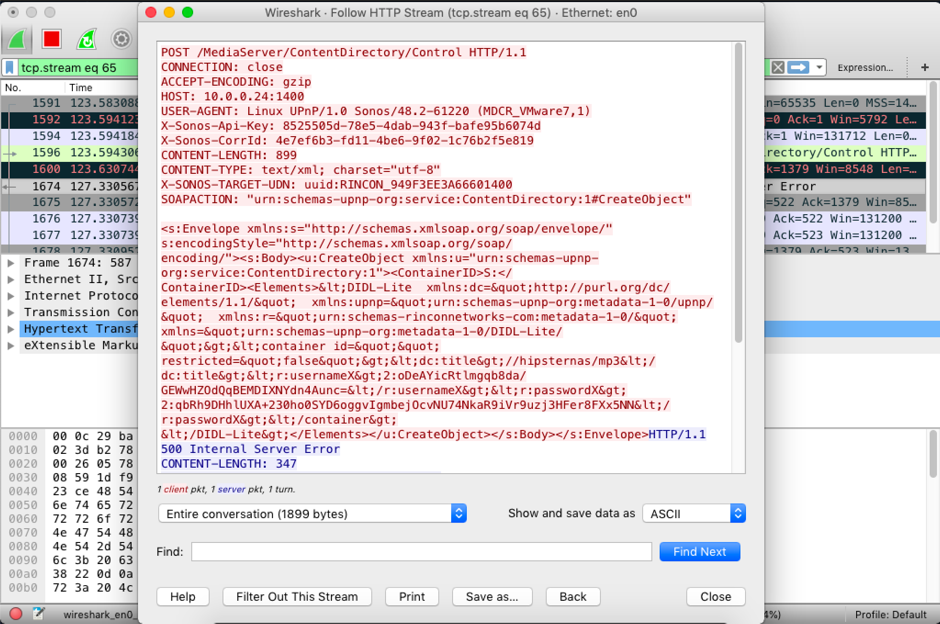
Task: Expand the Hypertext Transfer Protocol node
Action: tap(11, 329)
